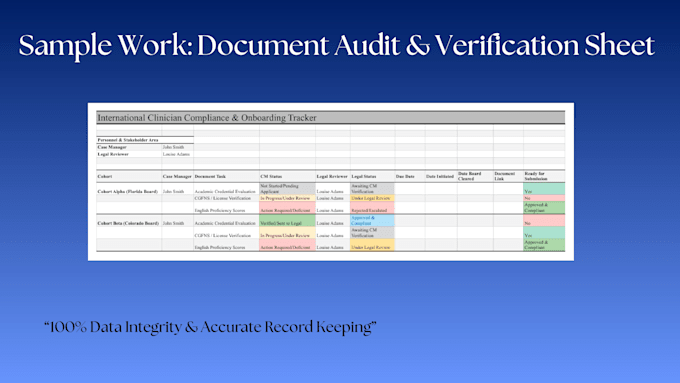Select the blue 'Approved & Compliant' legal status cell
The height and width of the screenshot is (383, 680).
372,221
